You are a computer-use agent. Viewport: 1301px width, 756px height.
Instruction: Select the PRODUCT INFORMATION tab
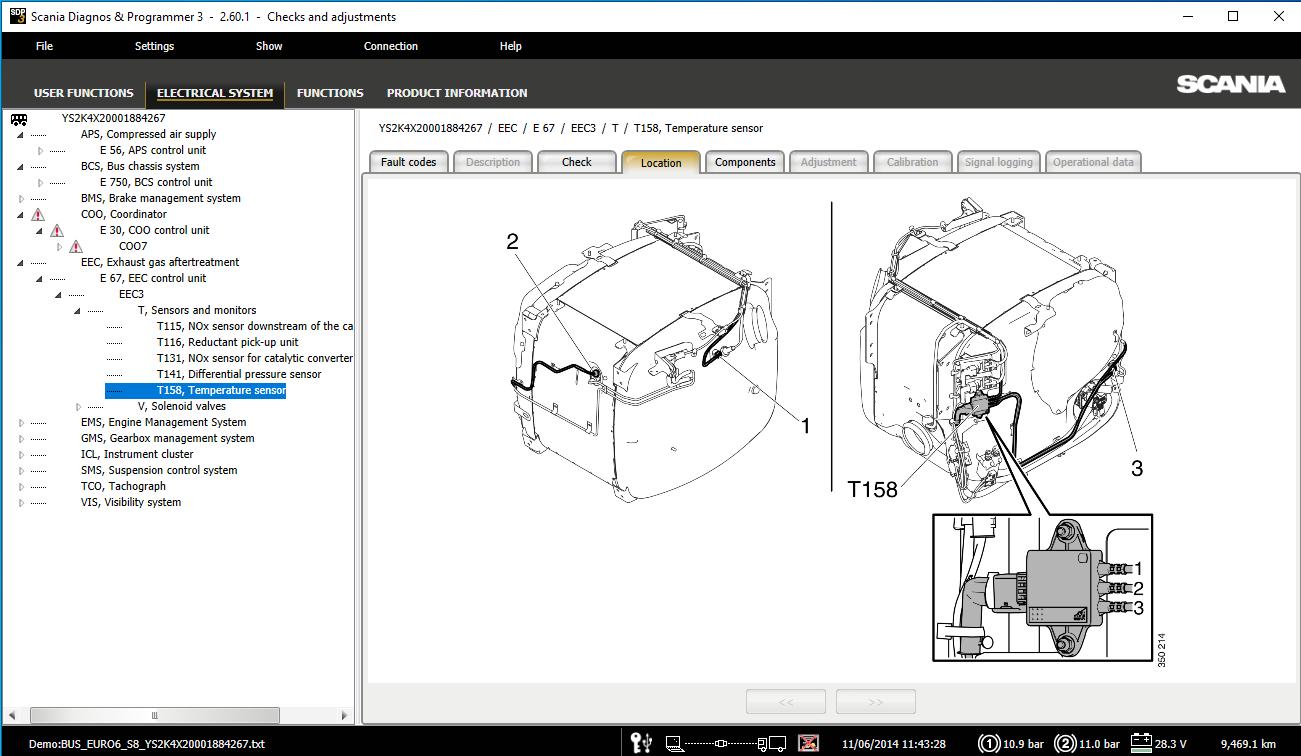pos(456,92)
